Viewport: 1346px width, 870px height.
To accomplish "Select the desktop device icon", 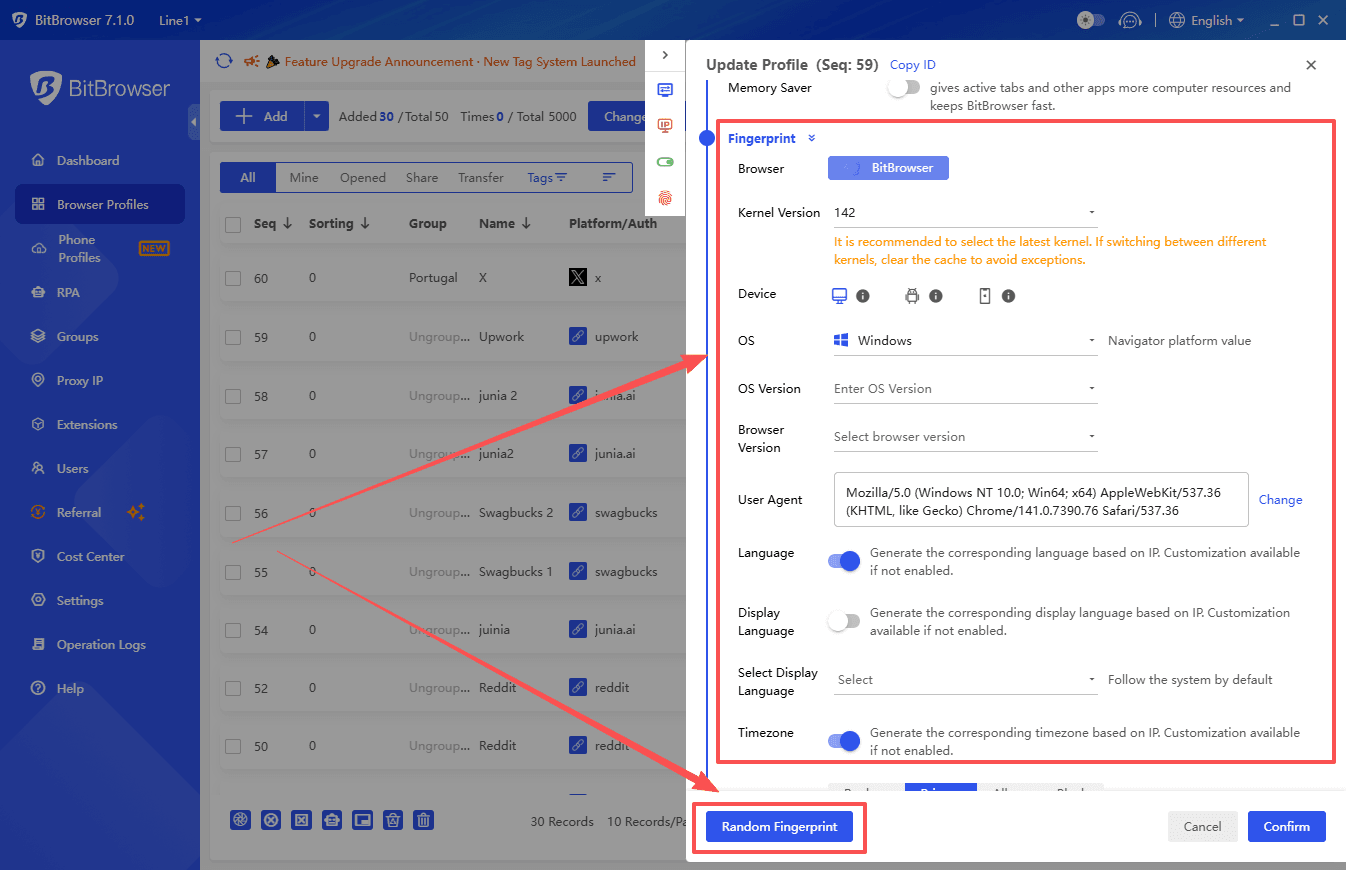I will coord(840,296).
